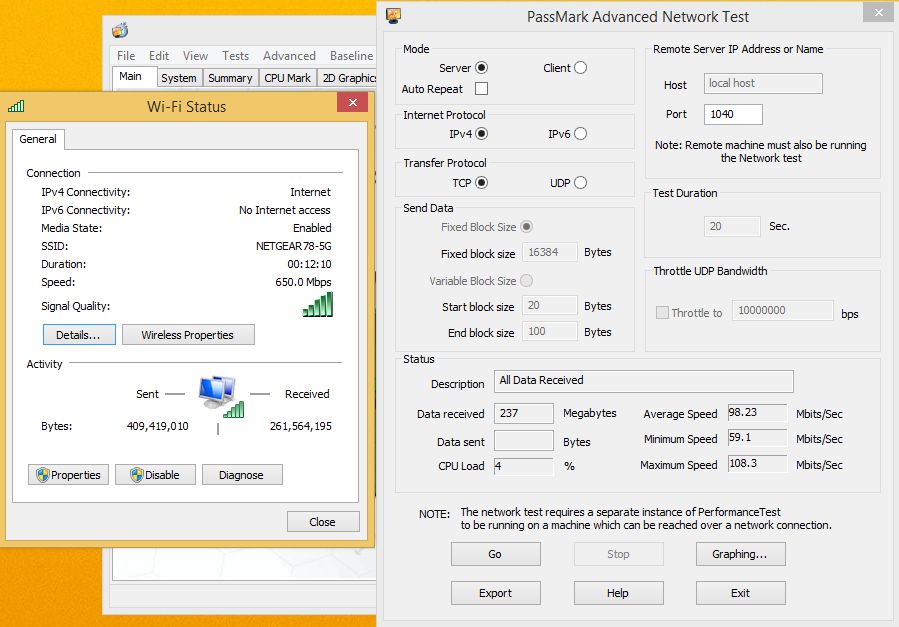The image size is (899, 627).
Task: Switch to the CPU Mark tab
Action: pos(287,78)
